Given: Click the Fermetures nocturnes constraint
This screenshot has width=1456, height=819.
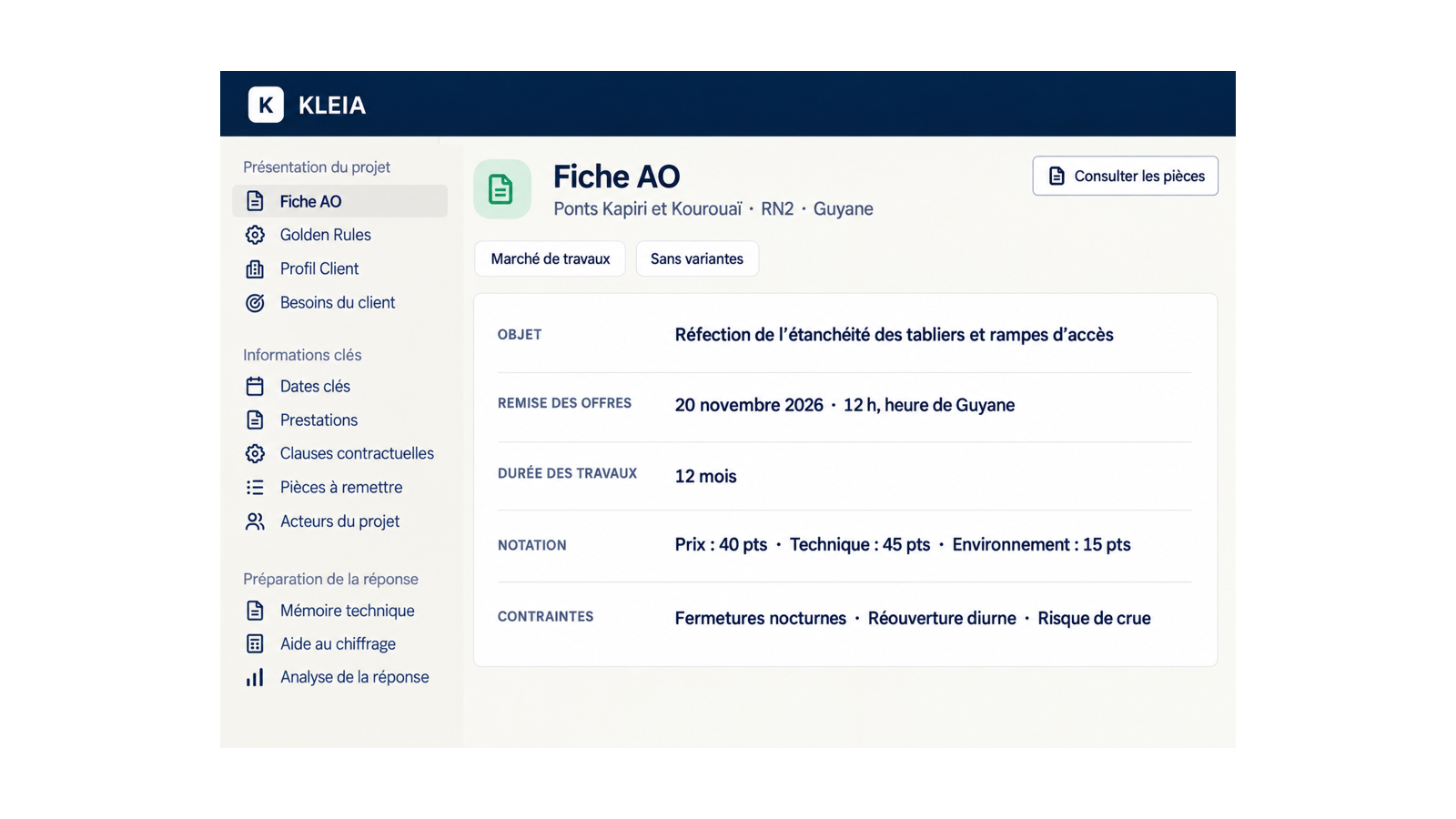Looking at the screenshot, I should [x=760, y=618].
